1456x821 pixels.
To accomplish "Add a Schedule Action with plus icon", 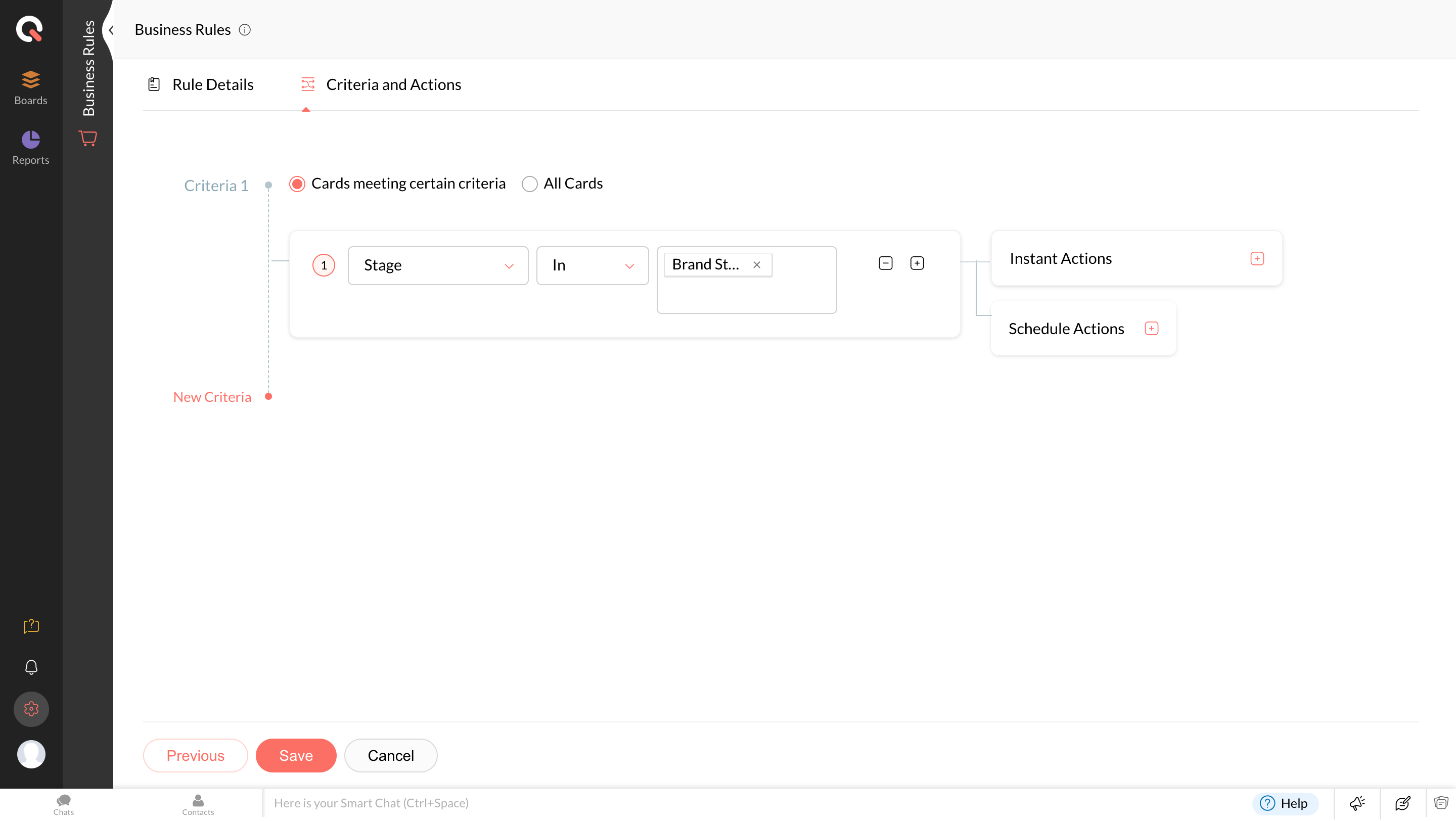I will (1151, 328).
